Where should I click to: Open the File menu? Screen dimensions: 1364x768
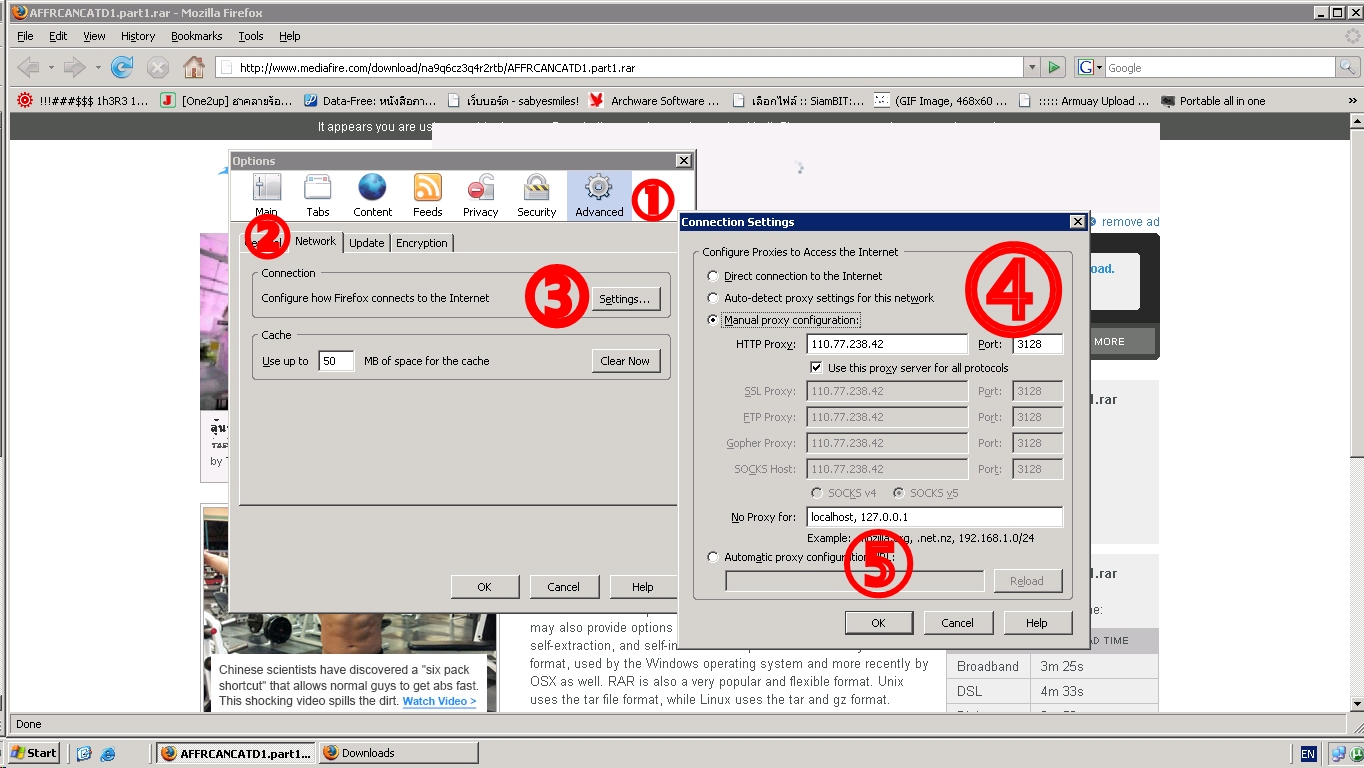(25, 36)
